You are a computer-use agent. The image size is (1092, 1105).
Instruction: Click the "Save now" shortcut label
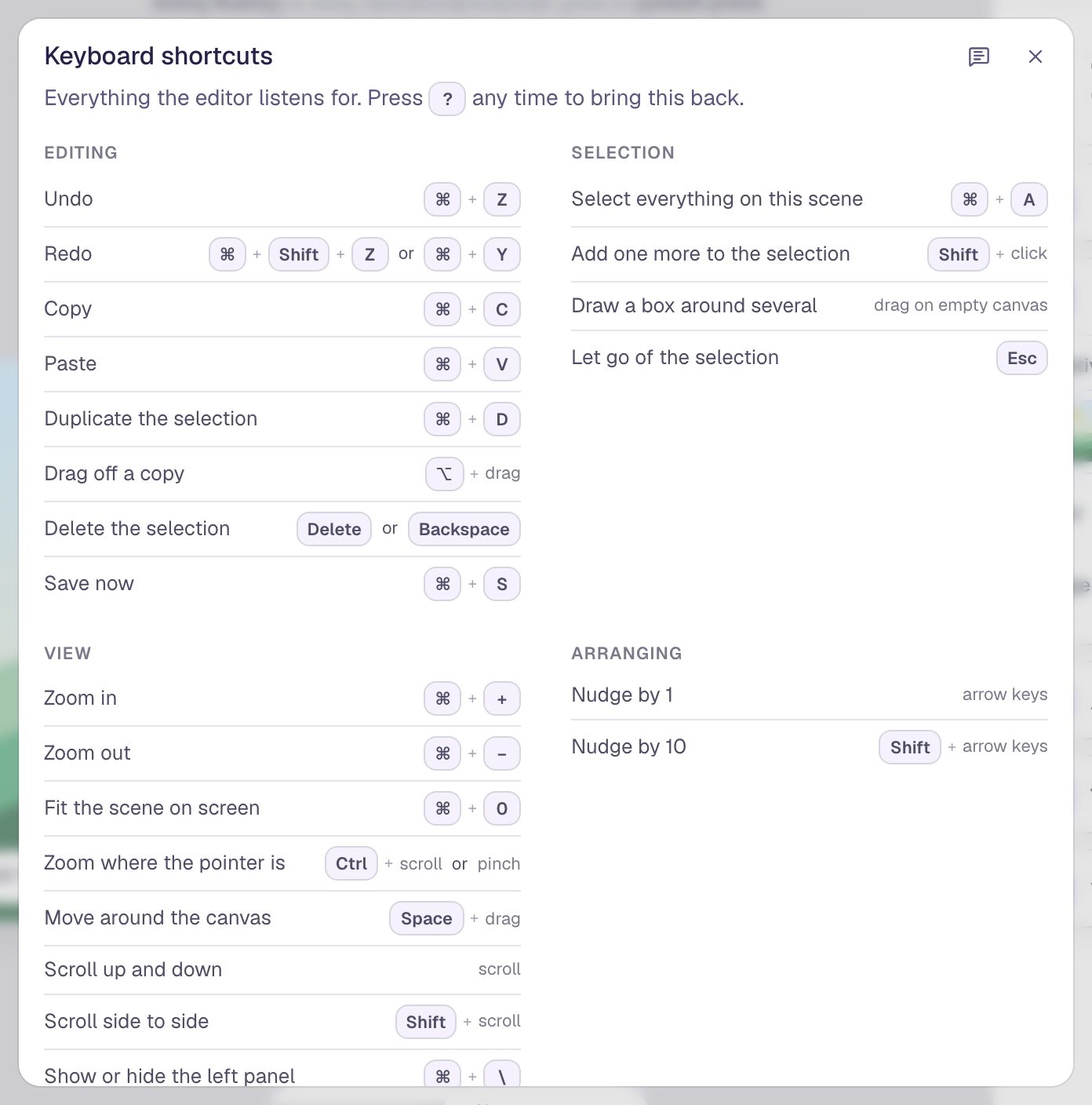89,583
